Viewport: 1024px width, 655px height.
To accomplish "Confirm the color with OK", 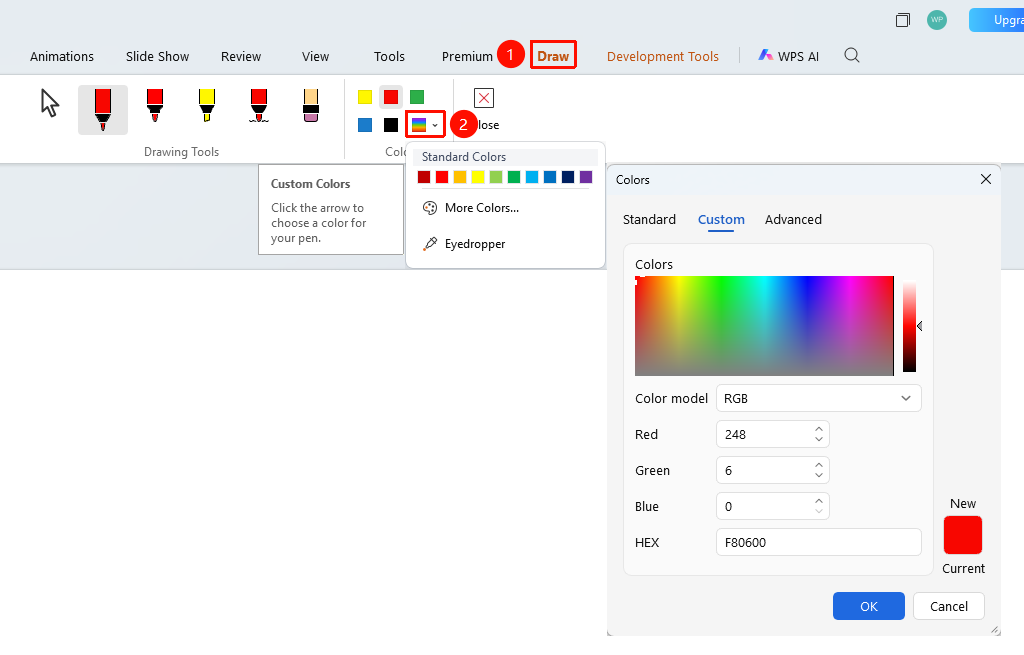I will [869, 606].
